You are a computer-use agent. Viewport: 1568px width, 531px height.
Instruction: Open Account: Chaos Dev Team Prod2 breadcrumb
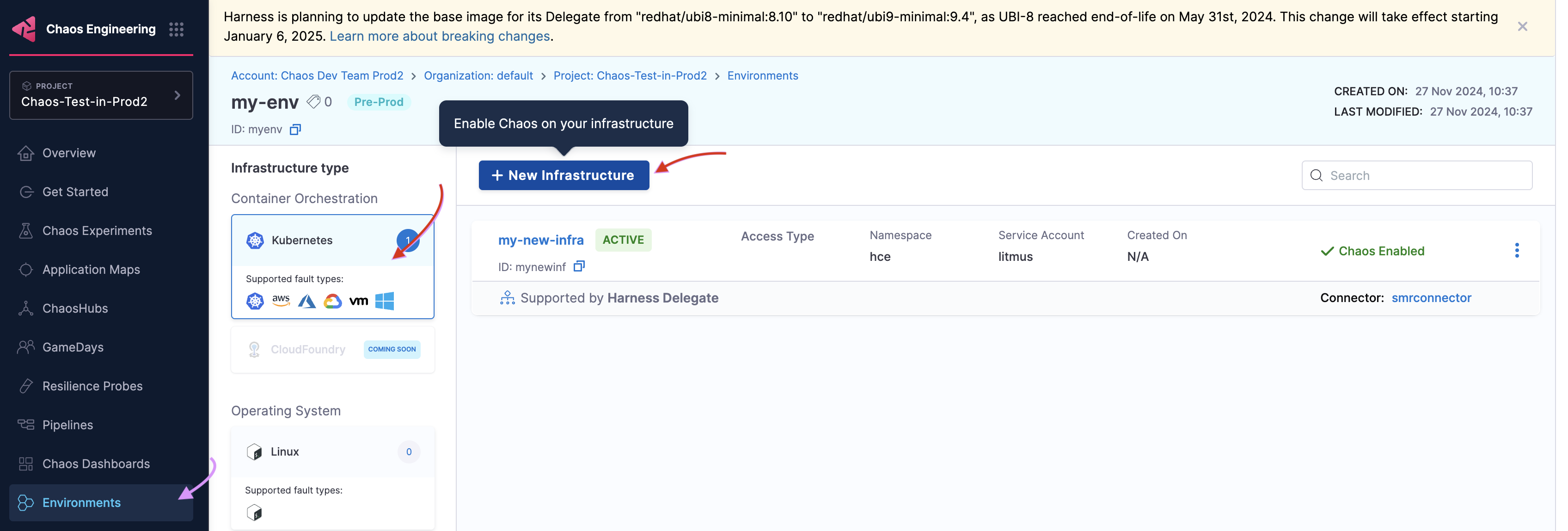pos(317,75)
